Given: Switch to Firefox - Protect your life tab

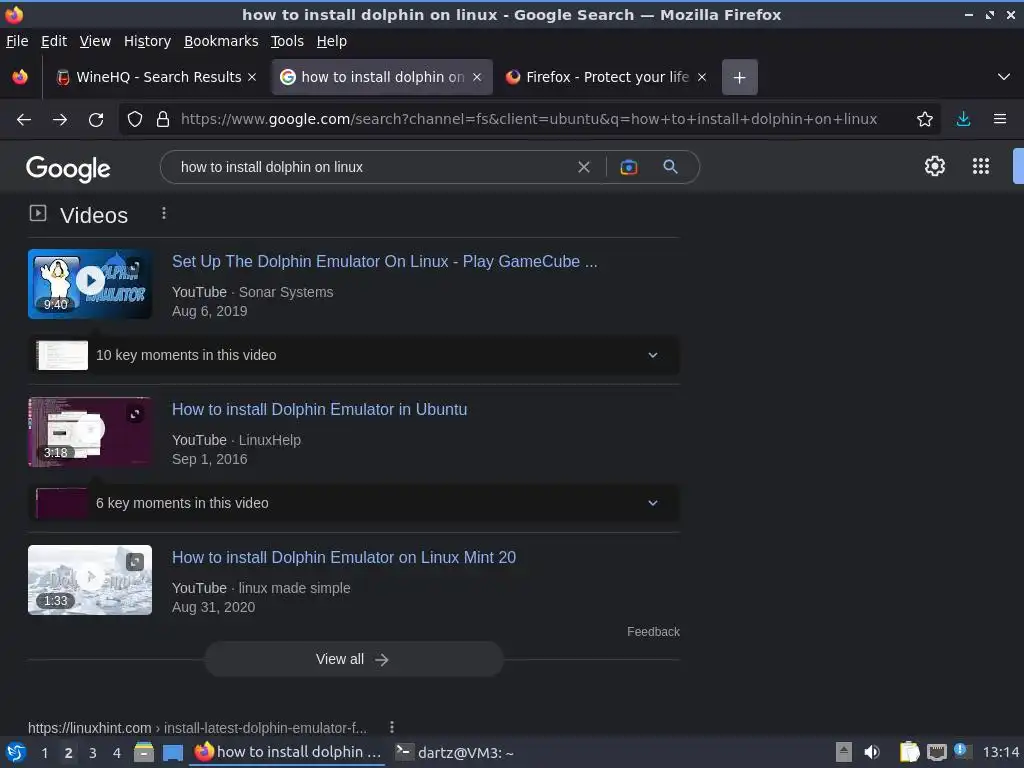Looking at the screenshot, I should tap(607, 77).
